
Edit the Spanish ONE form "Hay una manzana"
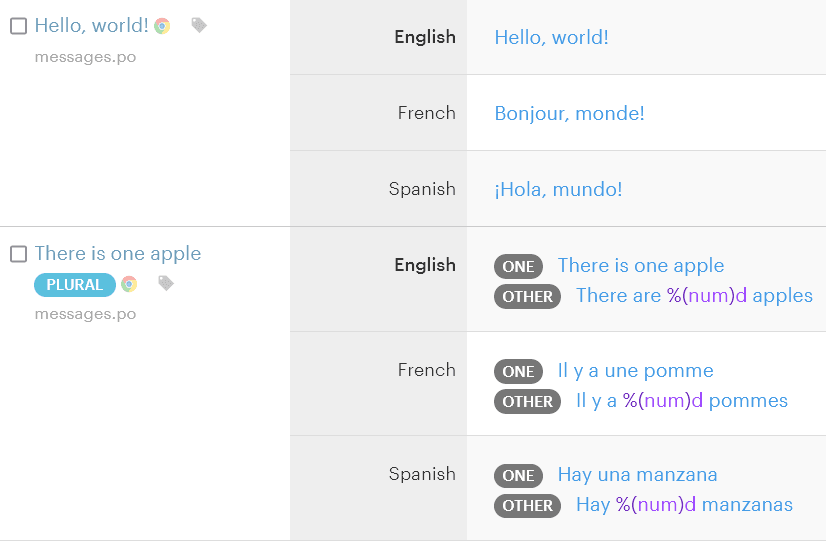click(637, 475)
